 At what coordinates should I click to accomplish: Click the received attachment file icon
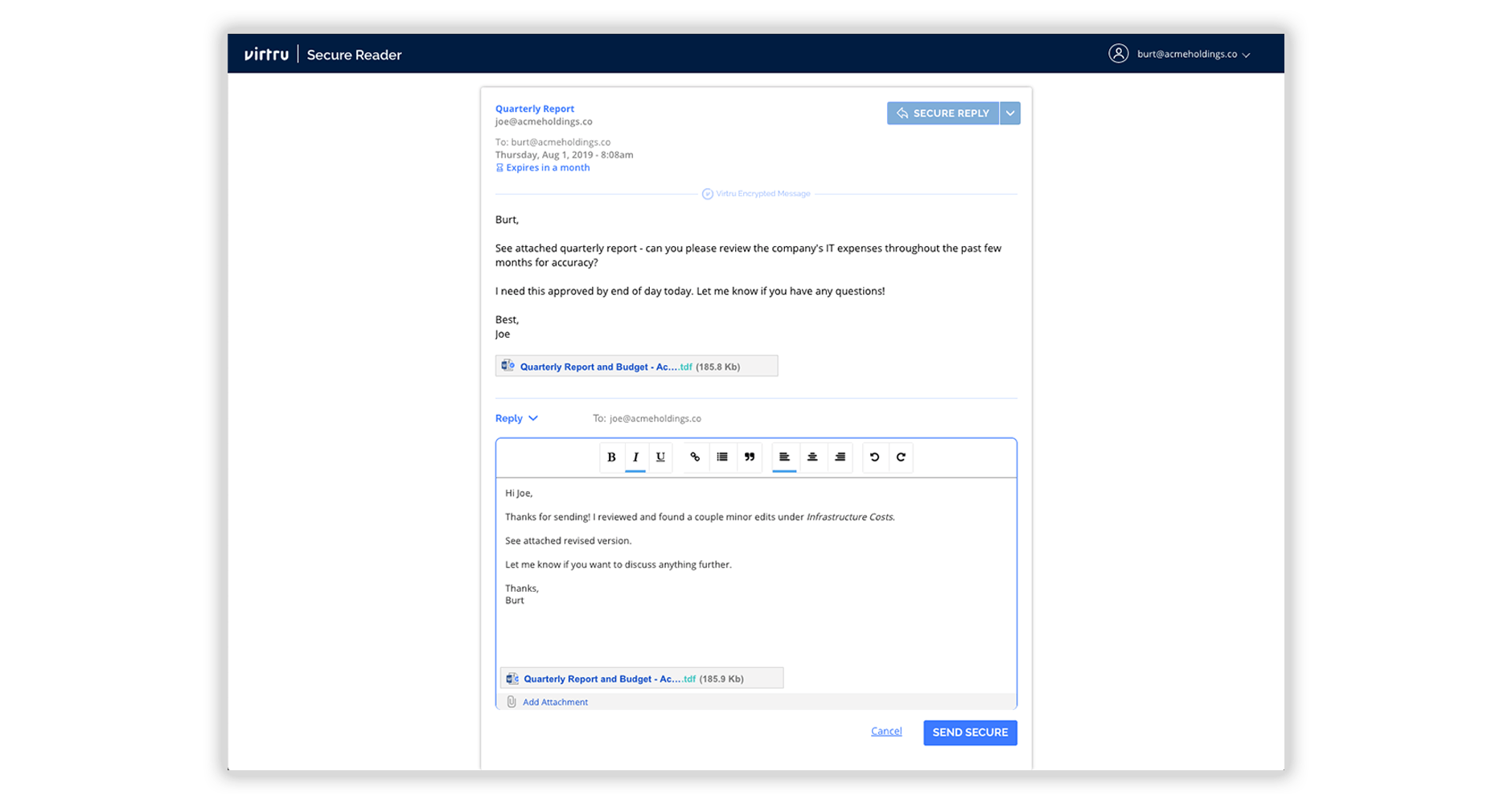508,366
